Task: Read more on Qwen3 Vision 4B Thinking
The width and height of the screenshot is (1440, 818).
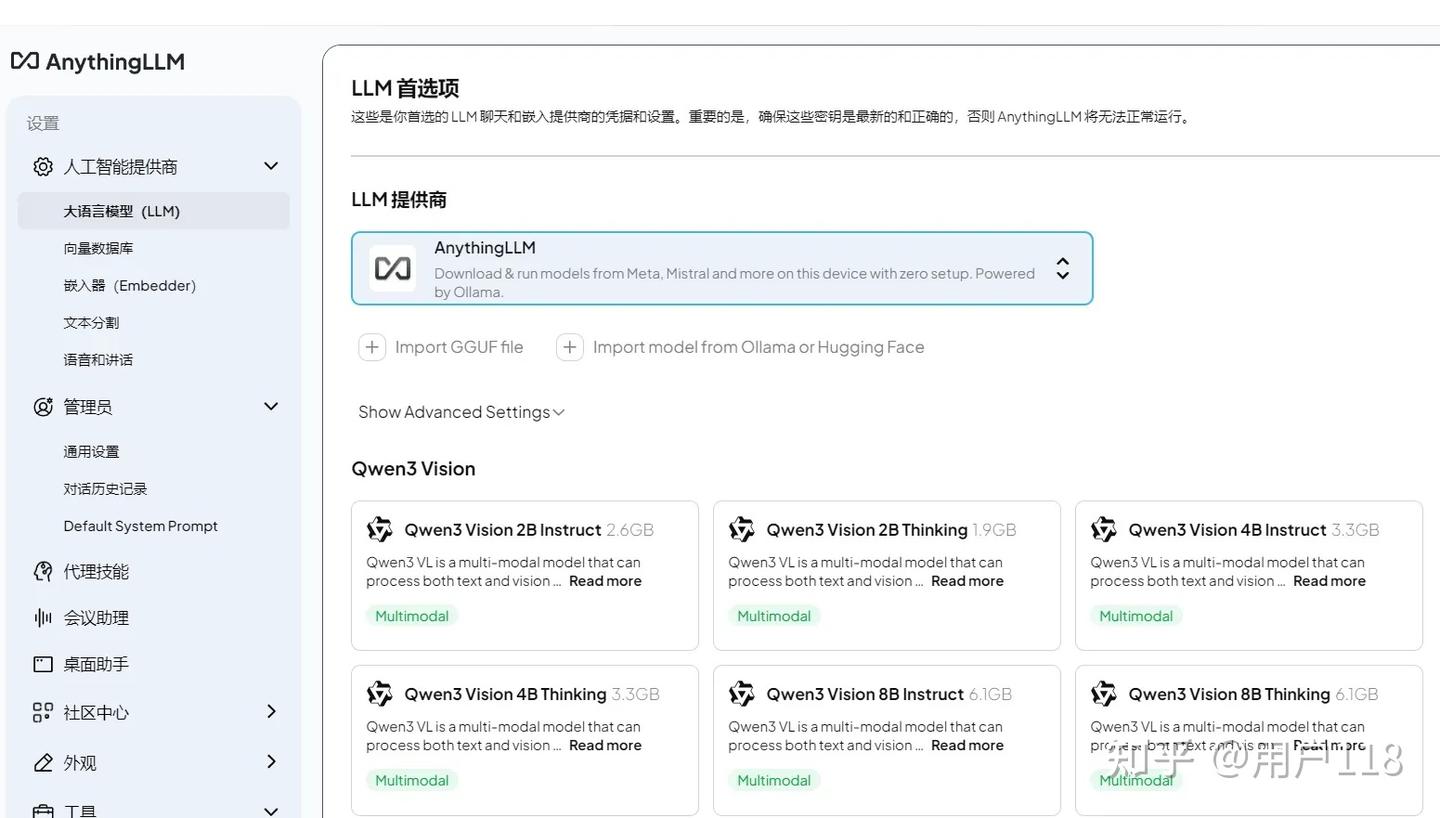Action: (x=605, y=745)
